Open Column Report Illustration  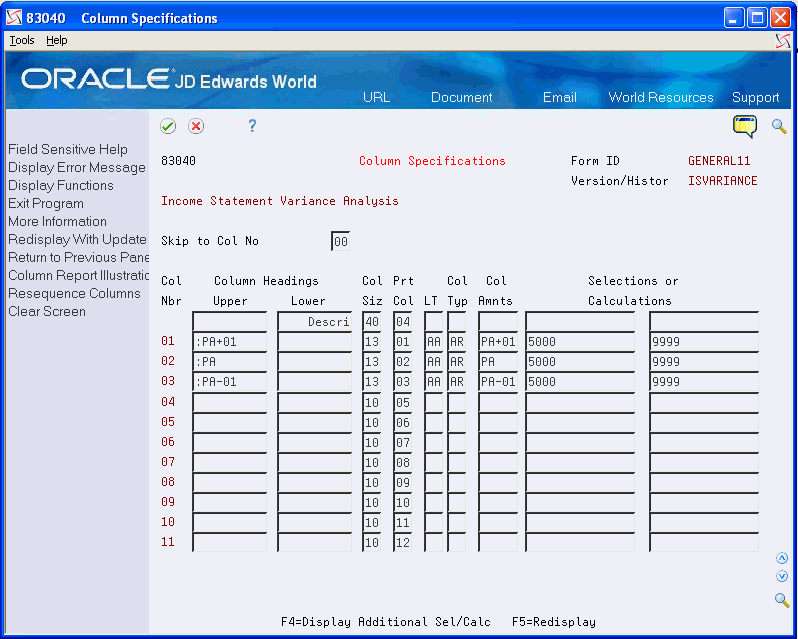click(x=78, y=275)
